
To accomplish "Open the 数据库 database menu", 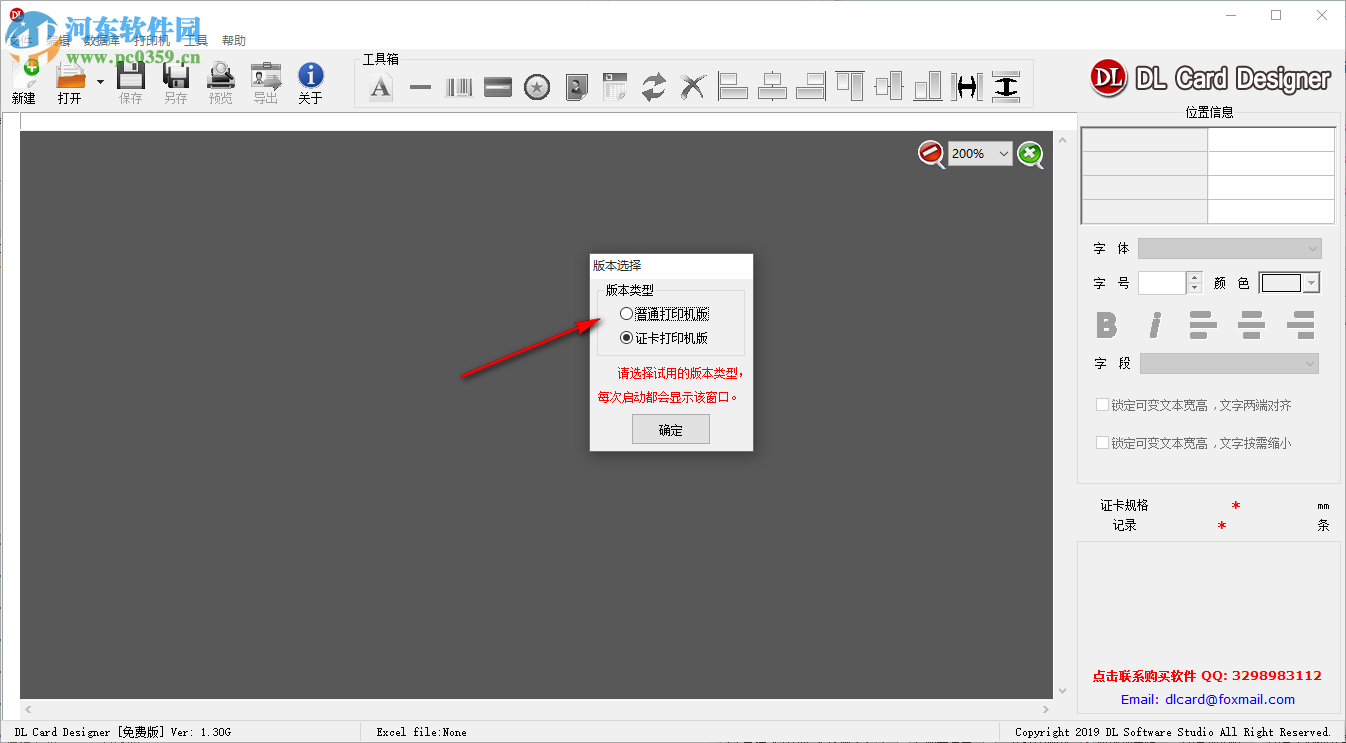I will tap(103, 39).
